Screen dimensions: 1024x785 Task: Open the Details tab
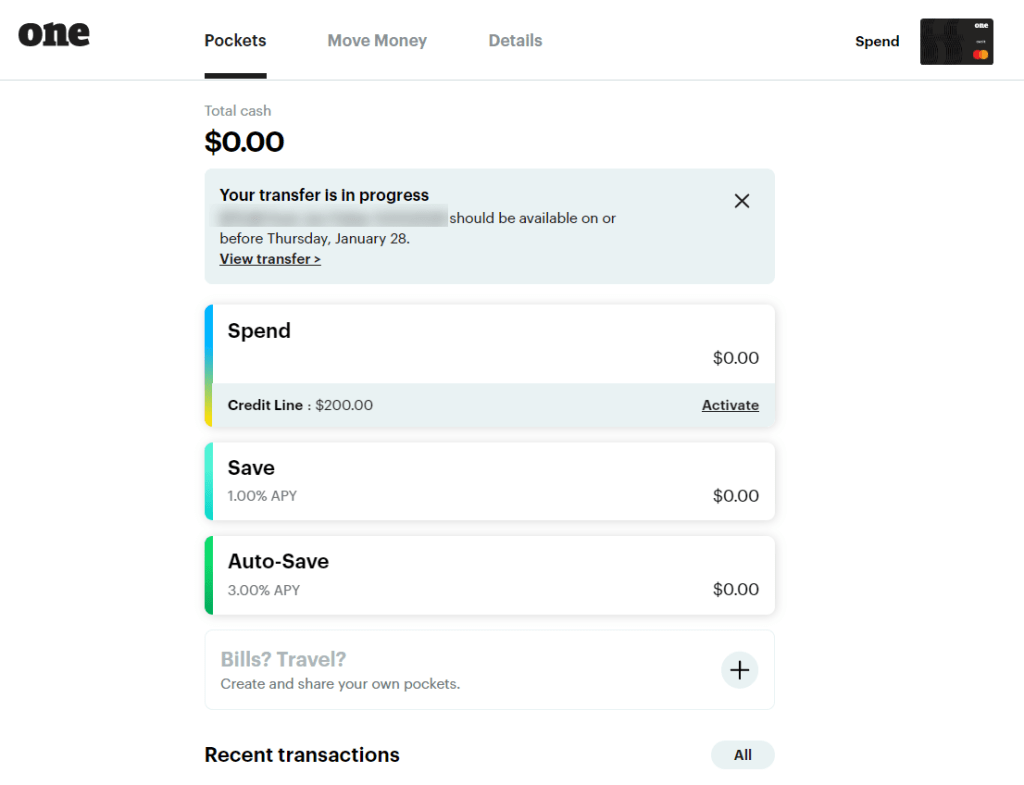point(515,41)
